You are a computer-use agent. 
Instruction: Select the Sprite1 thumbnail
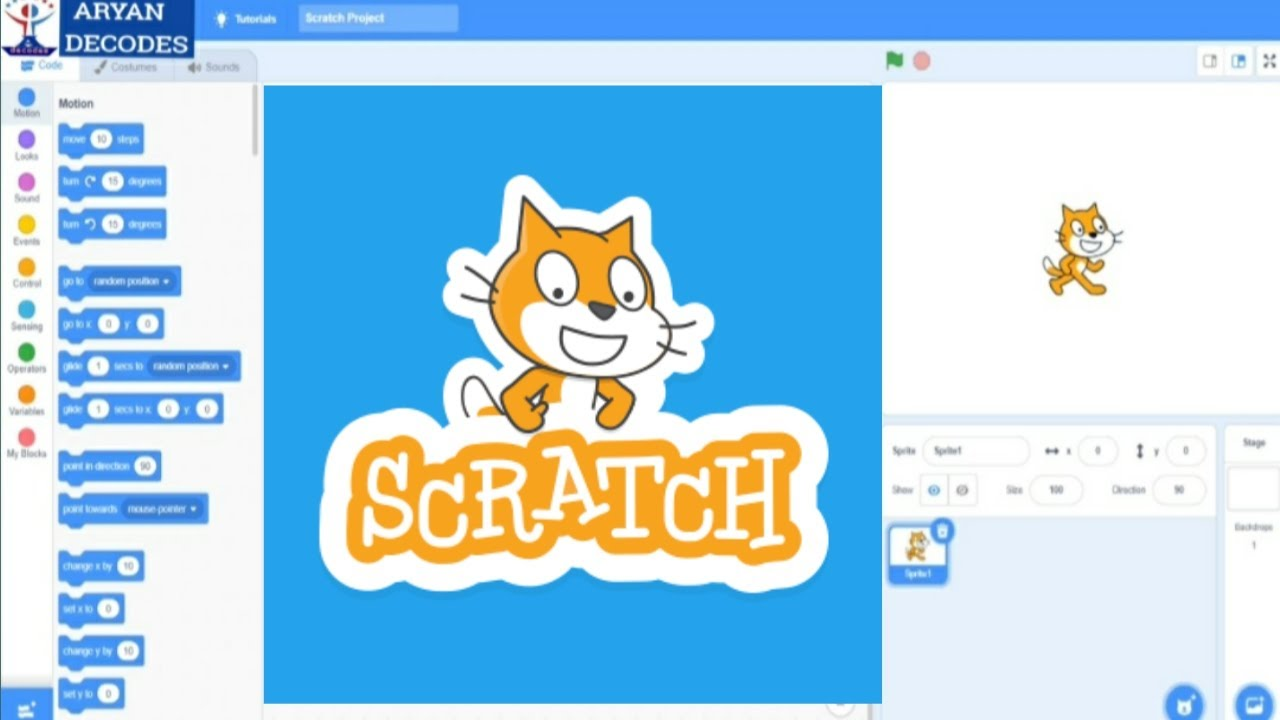(x=917, y=553)
